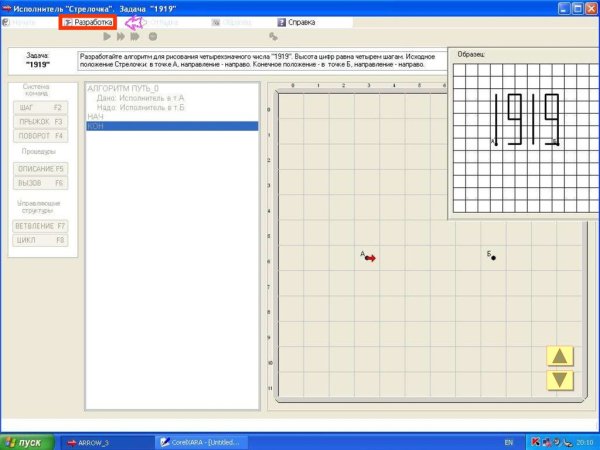Click the ШАГ F2 command button

click(x=40, y=106)
